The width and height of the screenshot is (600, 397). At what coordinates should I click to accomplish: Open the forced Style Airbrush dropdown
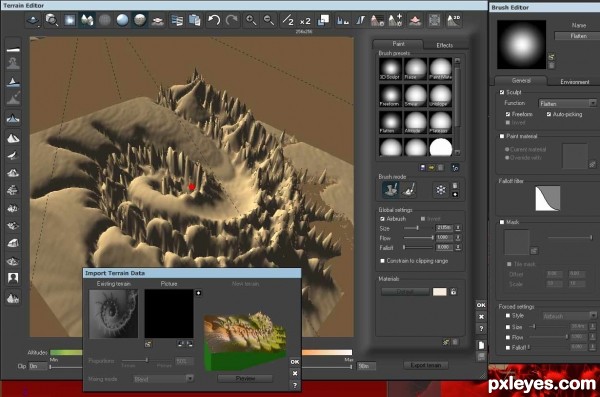pos(569,316)
